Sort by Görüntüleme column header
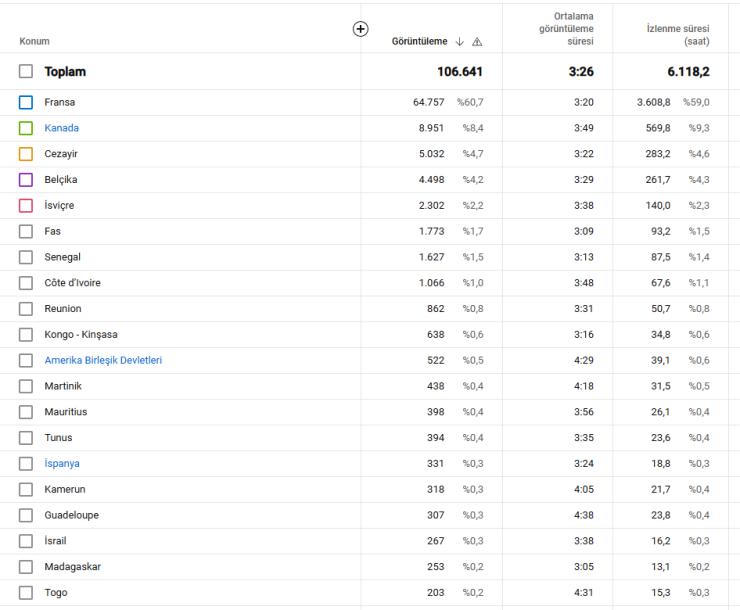740x610 pixels. pos(419,42)
